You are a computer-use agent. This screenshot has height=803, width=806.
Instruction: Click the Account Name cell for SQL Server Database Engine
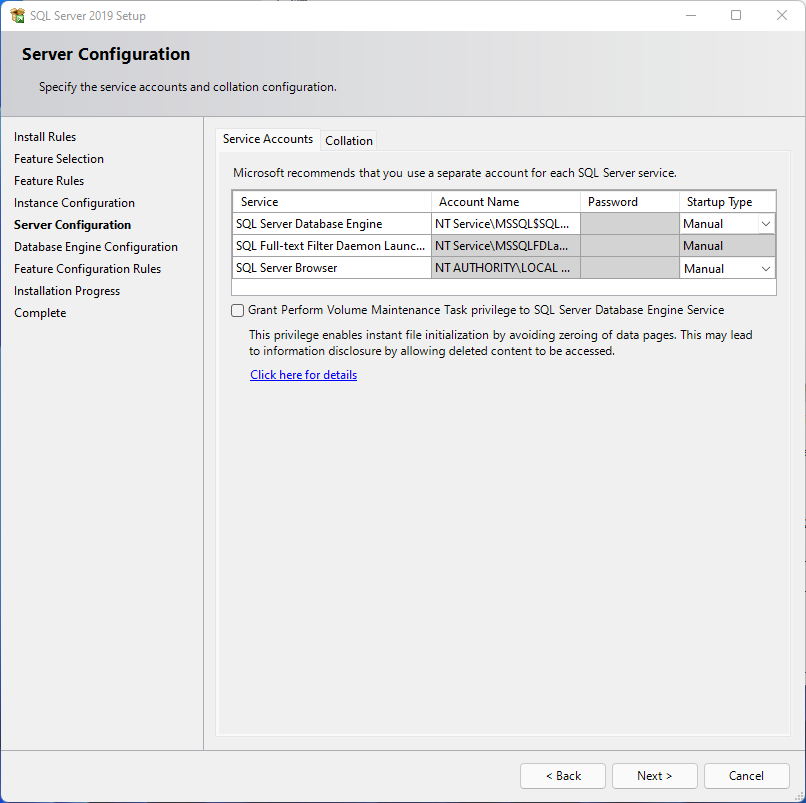(x=506, y=224)
